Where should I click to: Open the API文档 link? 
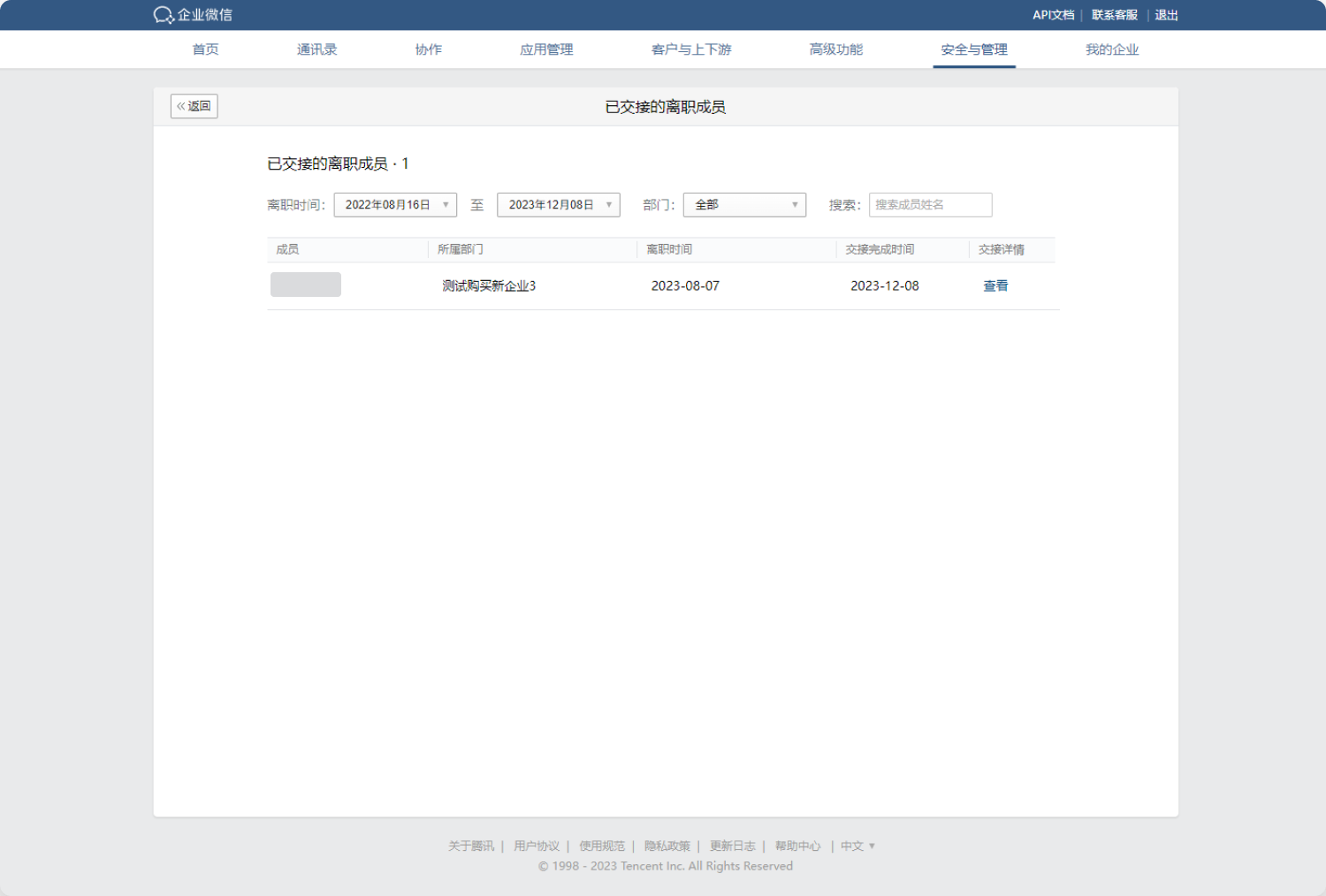point(1053,15)
